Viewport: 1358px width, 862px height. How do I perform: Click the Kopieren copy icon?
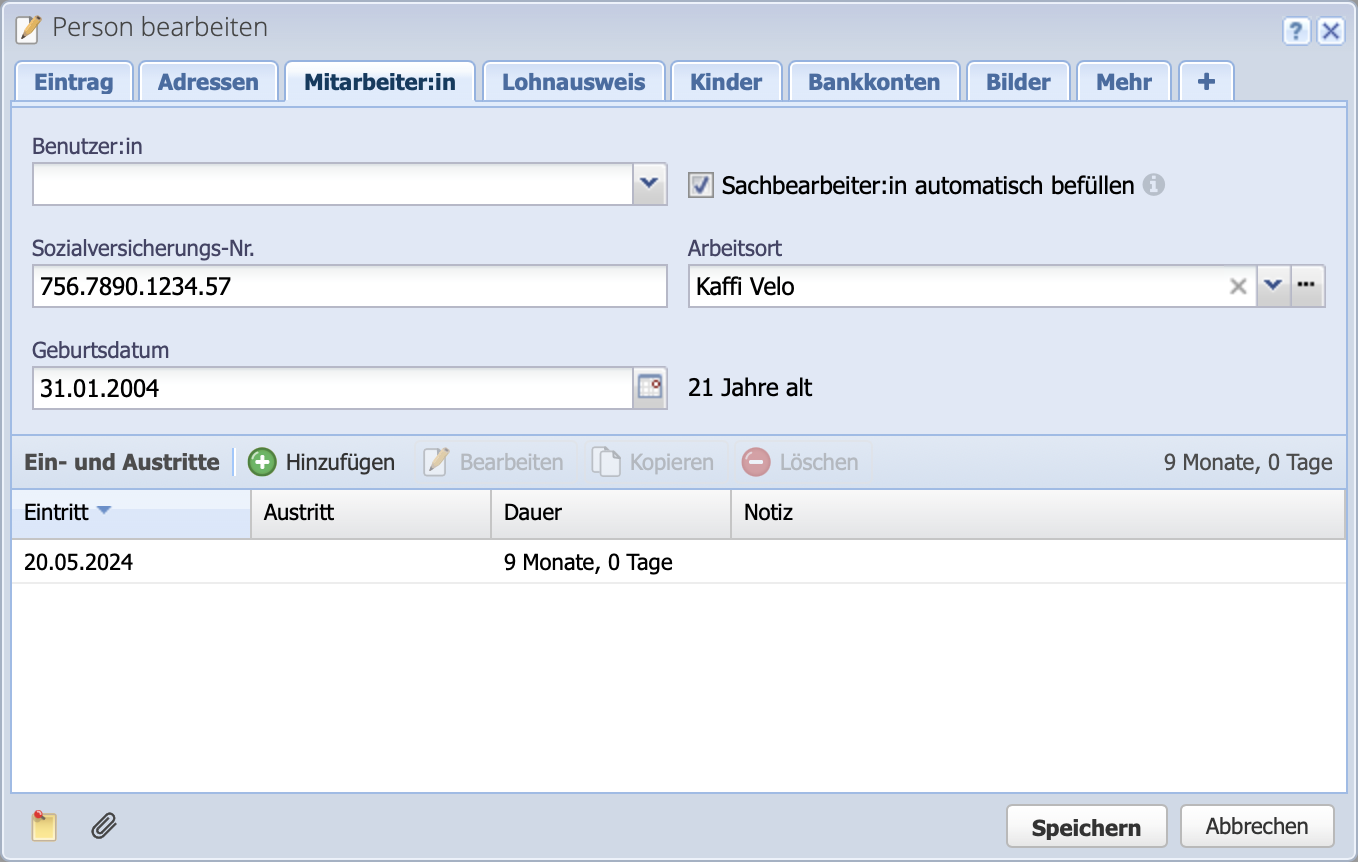608,461
